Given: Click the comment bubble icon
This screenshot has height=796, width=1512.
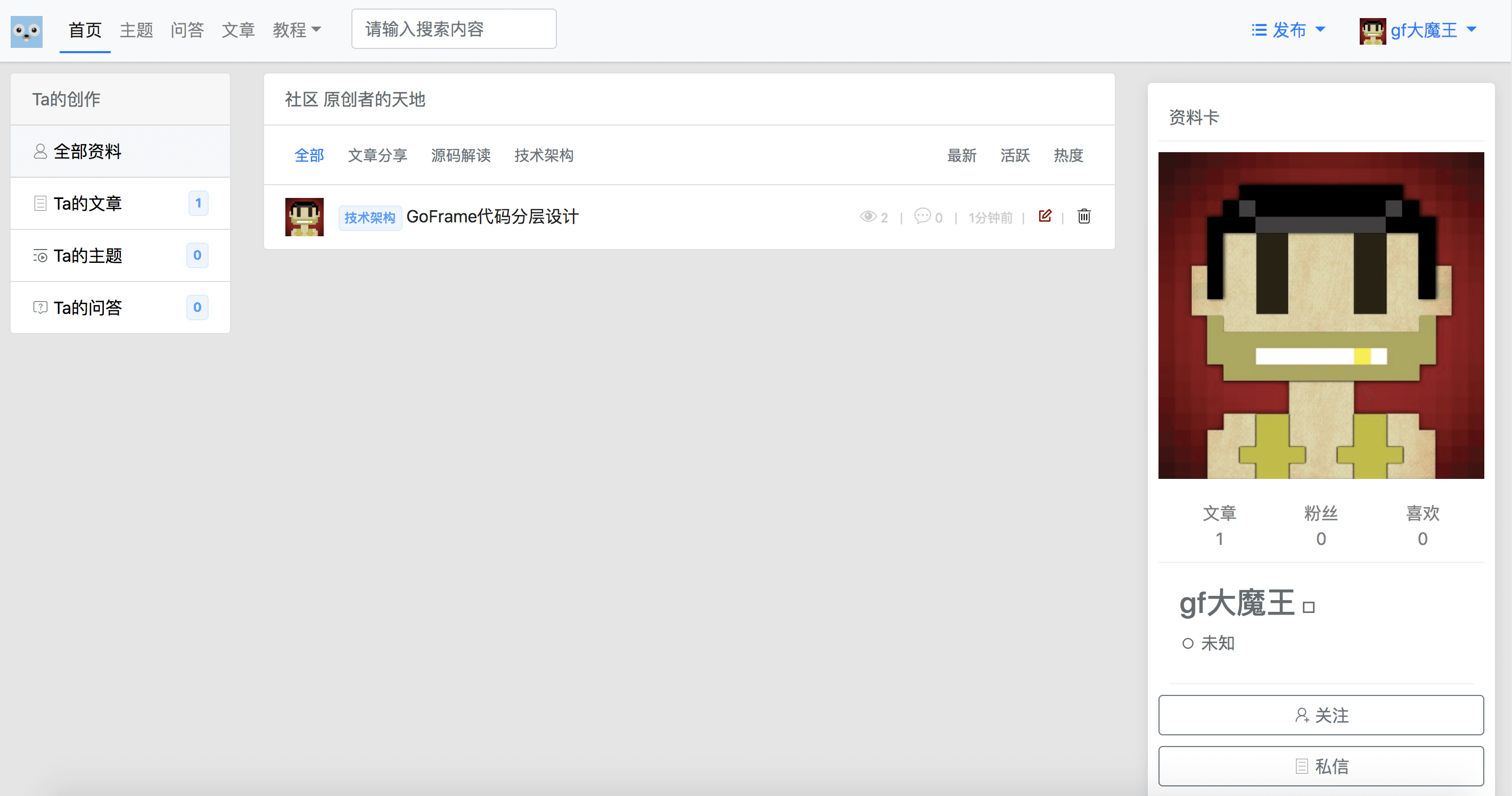Looking at the screenshot, I should [x=922, y=216].
